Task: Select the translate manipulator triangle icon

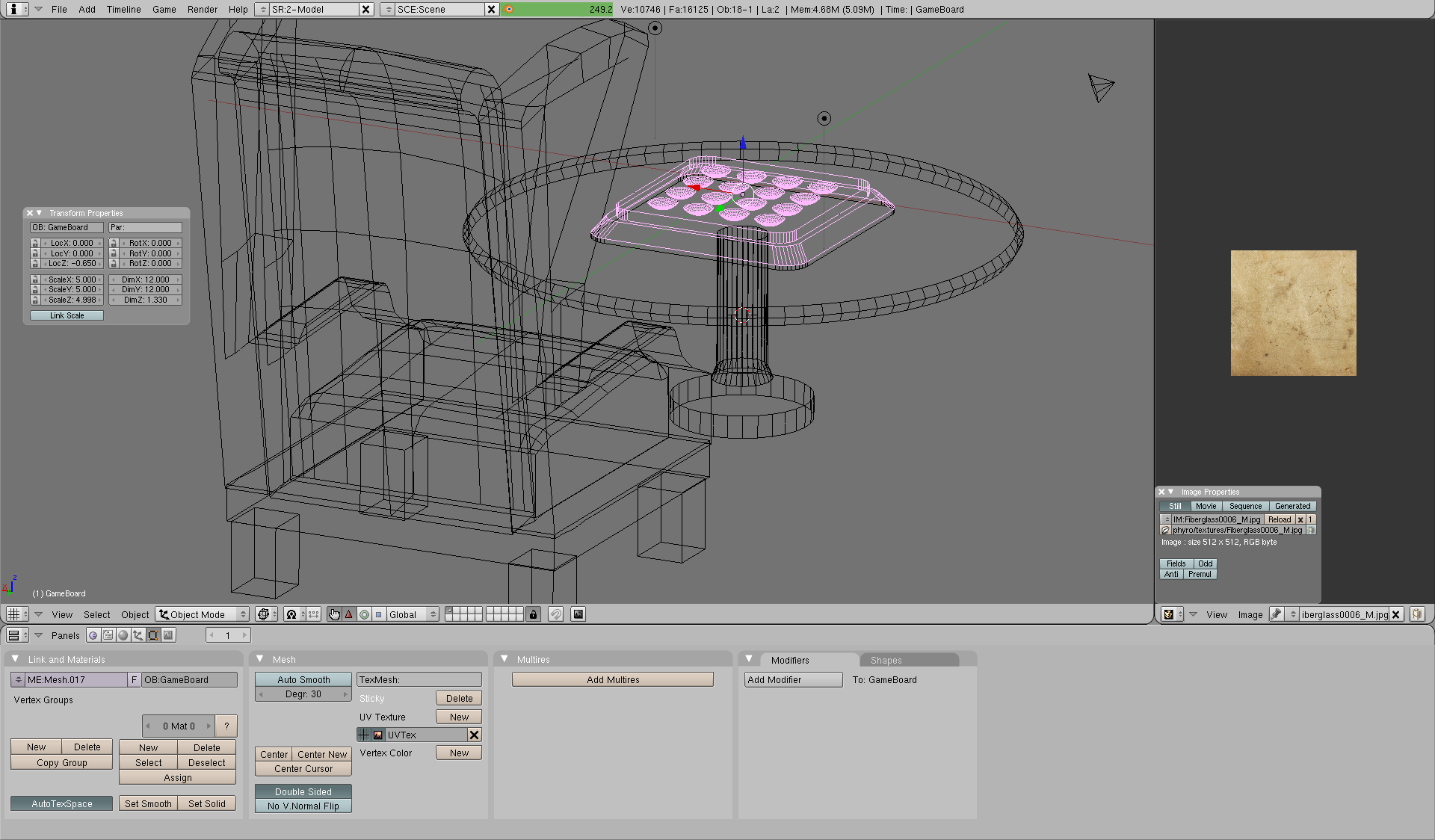Action: pos(349,614)
